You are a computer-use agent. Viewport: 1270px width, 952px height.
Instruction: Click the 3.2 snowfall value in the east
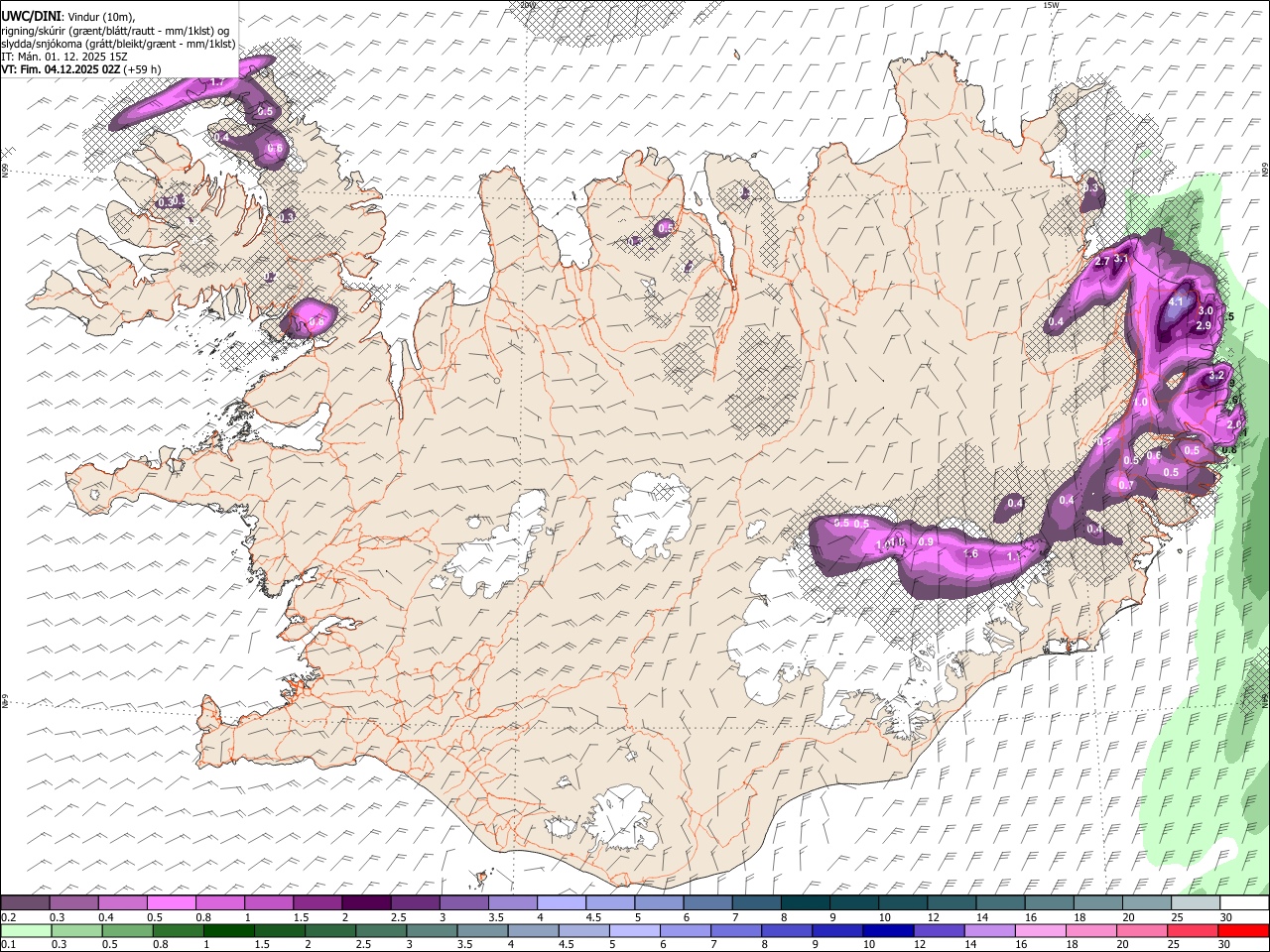1216,376
